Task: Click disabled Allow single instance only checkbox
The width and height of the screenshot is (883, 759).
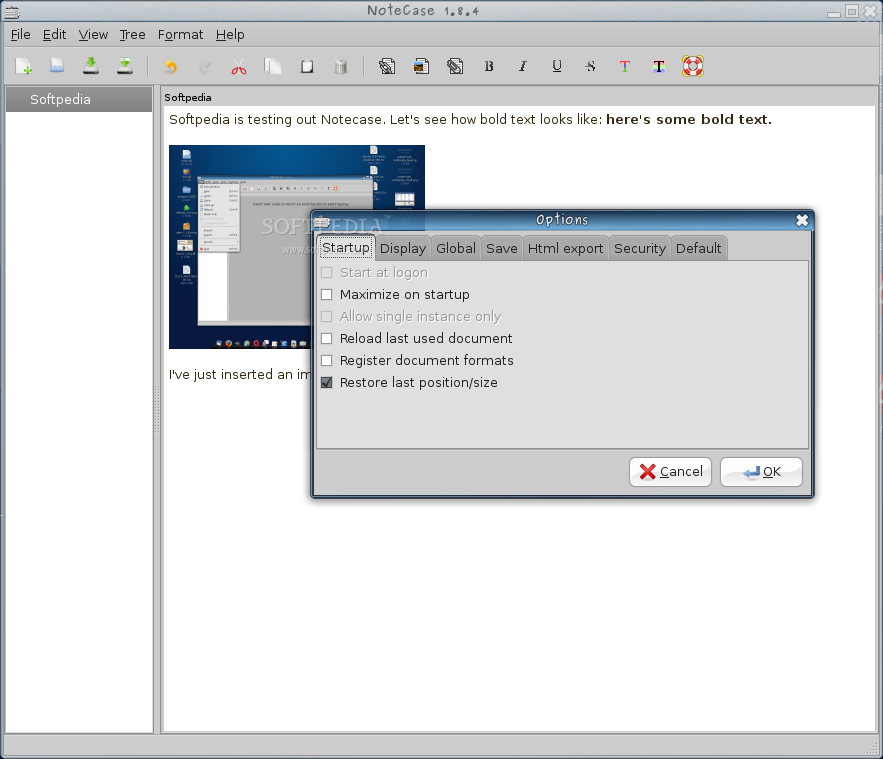Action: [x=327, y=316]
